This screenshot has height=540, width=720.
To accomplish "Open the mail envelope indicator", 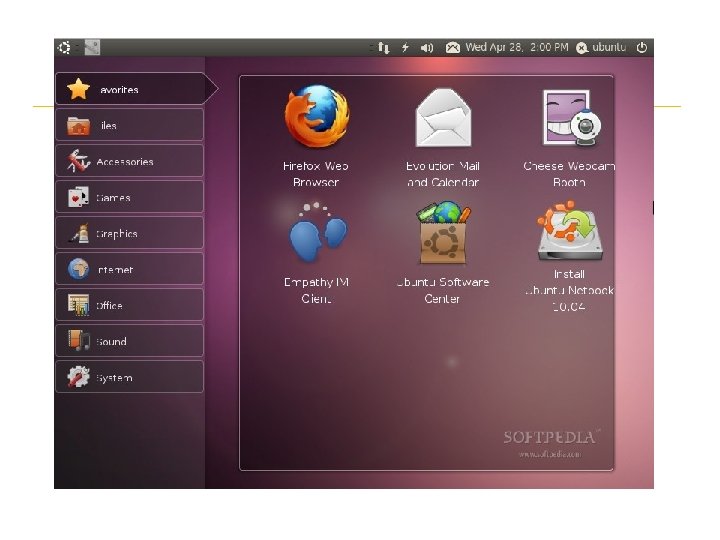I will [452, 47].
